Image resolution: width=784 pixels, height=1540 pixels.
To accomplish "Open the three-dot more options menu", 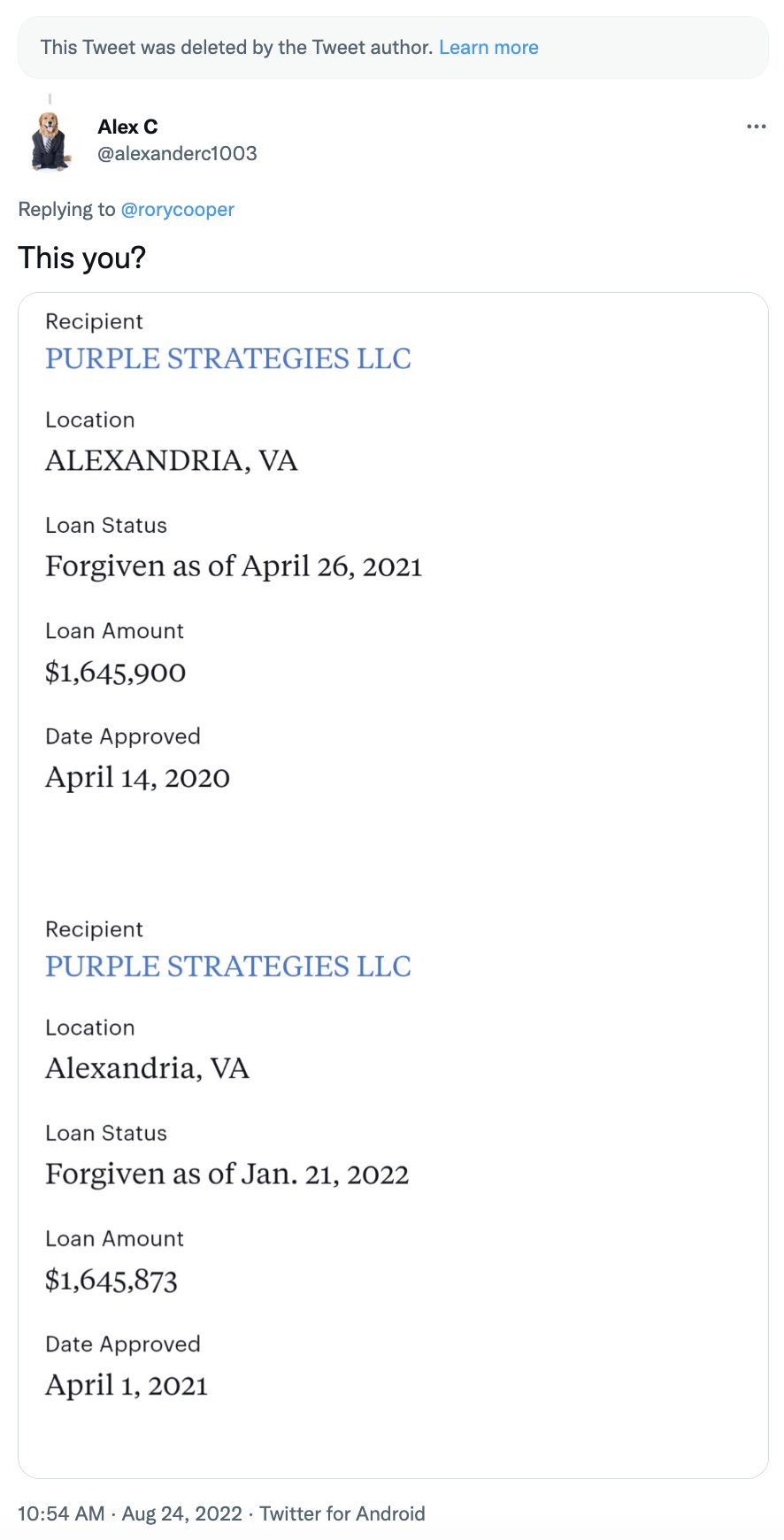I will [756, 127].
